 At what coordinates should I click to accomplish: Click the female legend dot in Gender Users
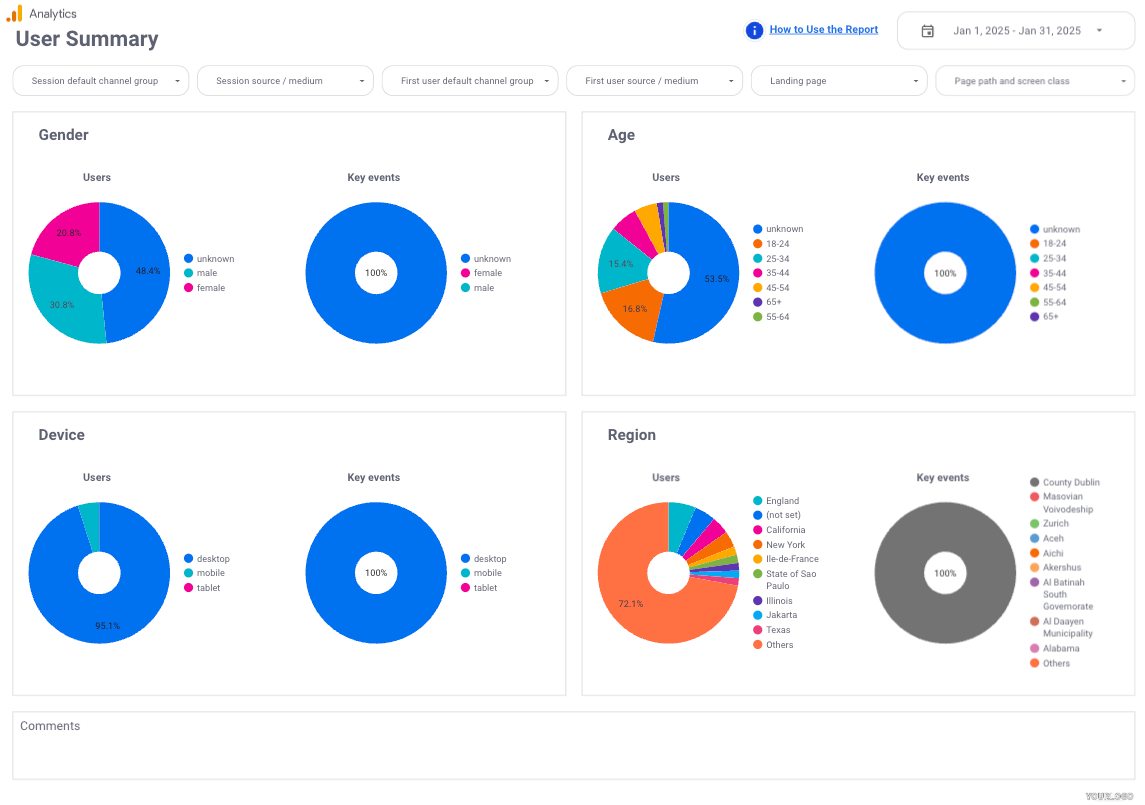click(188, 288)
